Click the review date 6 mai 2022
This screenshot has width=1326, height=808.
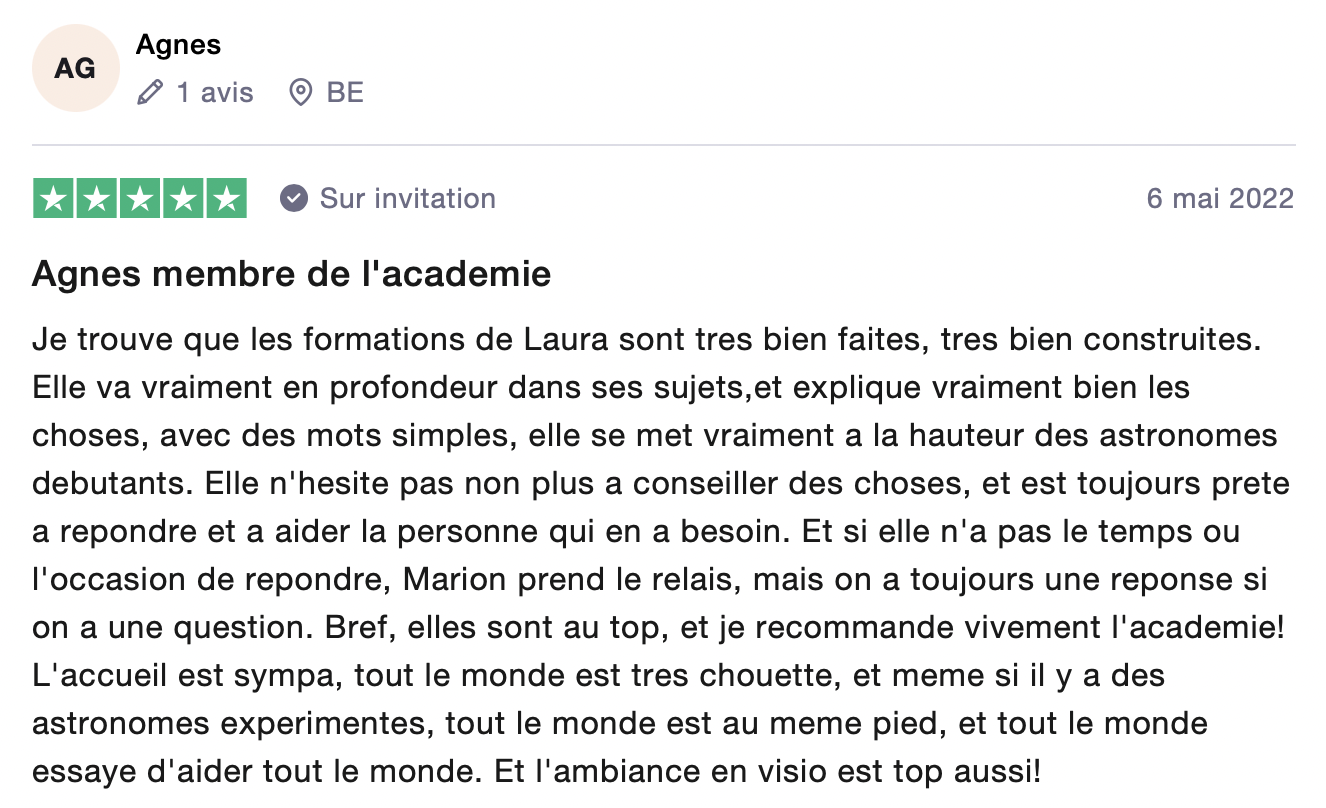(1219, 198)
